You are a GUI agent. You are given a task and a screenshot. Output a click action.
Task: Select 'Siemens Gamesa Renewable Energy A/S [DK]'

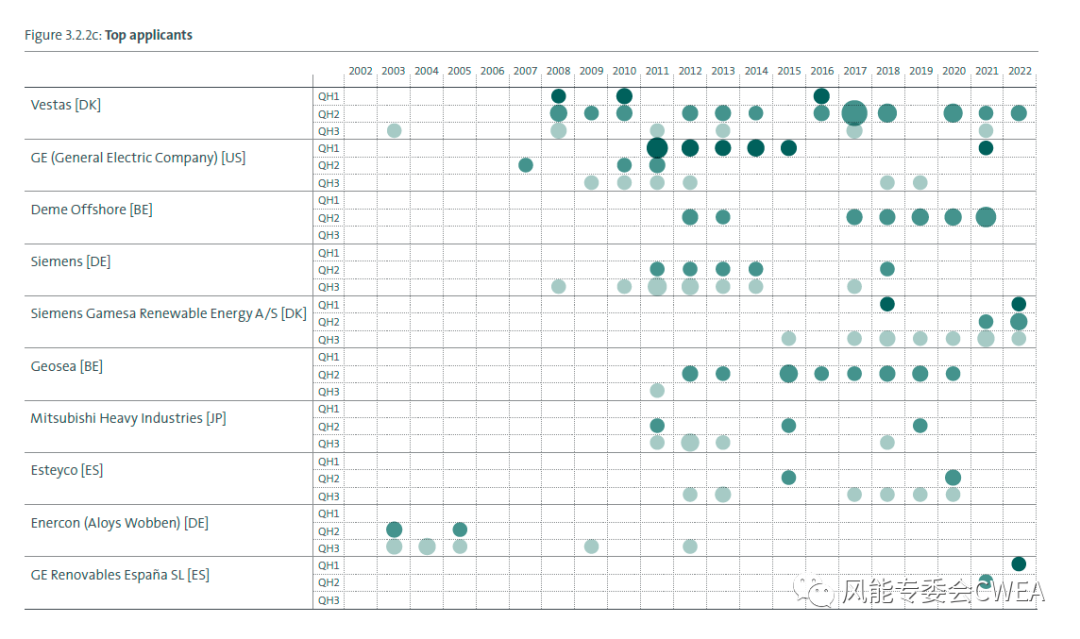(168, 313)
